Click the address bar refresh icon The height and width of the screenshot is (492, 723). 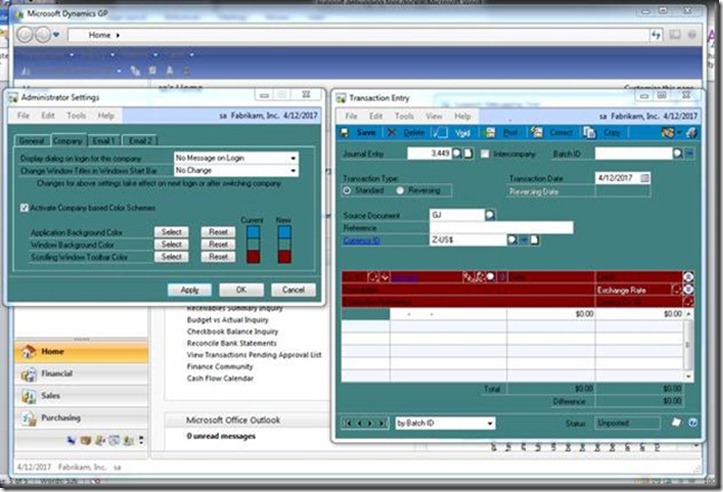tap(656, 35)
